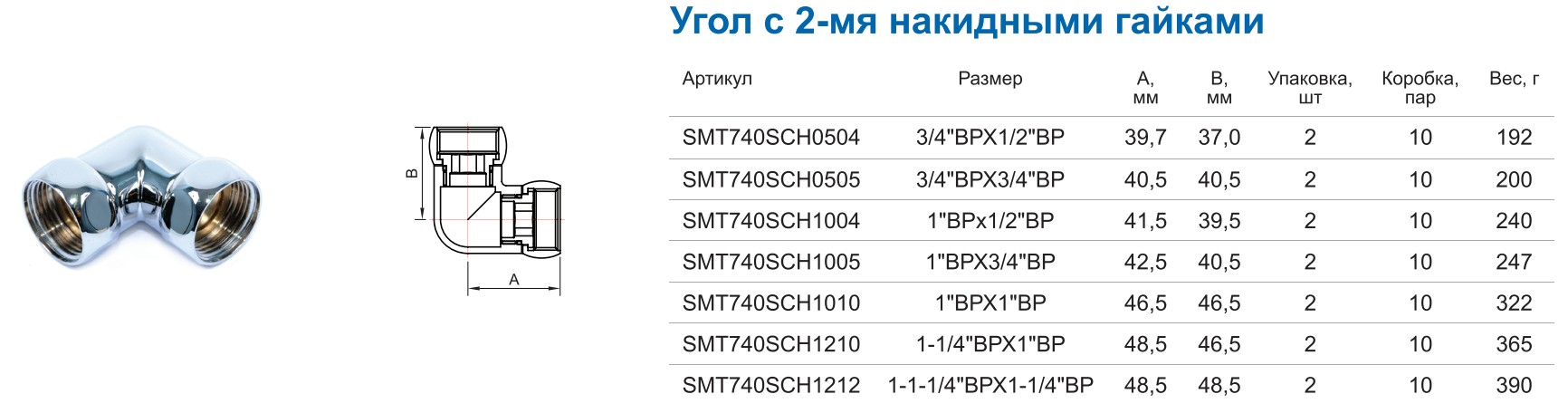The height and width of the screenshot is (413, 1568).
Task: Click the Вес, г column header
Action: 1515,79
